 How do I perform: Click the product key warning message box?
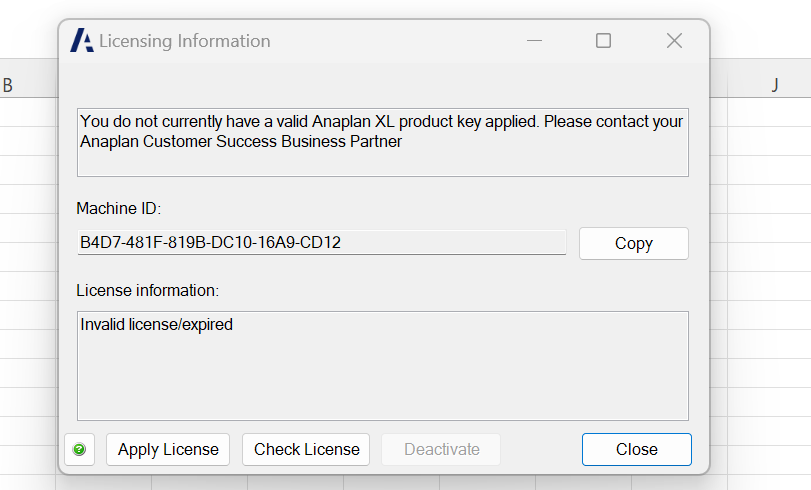pyautogui.click(x=382, y=141)
